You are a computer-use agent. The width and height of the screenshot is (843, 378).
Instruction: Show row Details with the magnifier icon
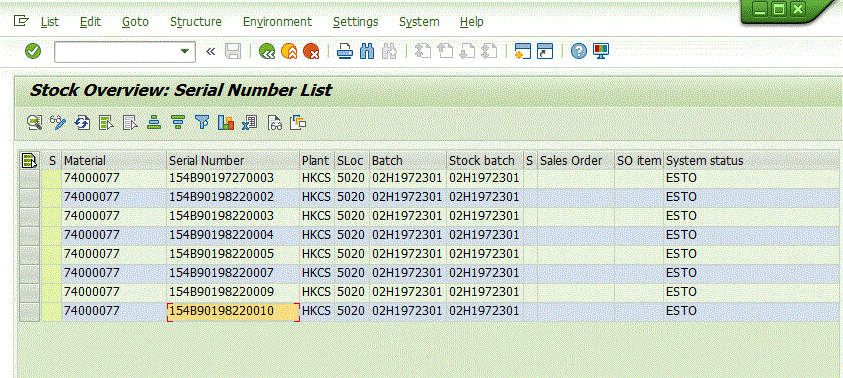tap(35, 123)
